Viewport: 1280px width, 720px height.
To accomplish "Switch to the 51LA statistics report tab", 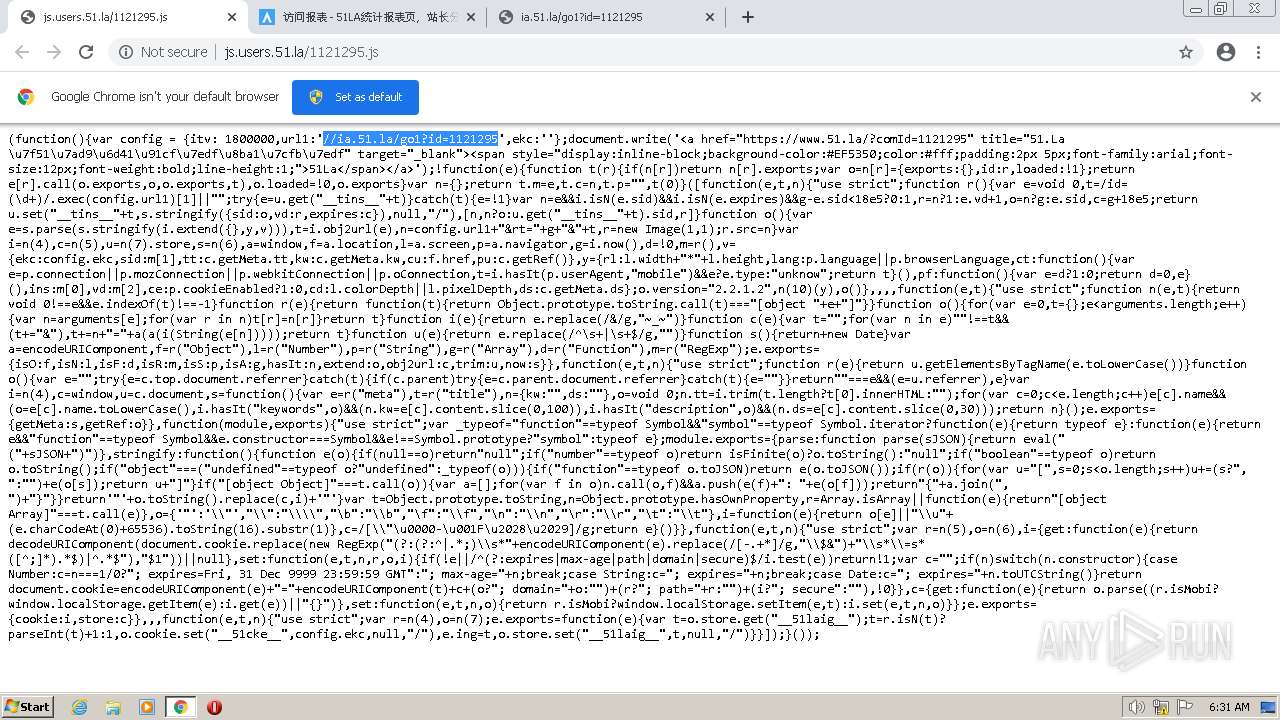I will click(366, 17).
